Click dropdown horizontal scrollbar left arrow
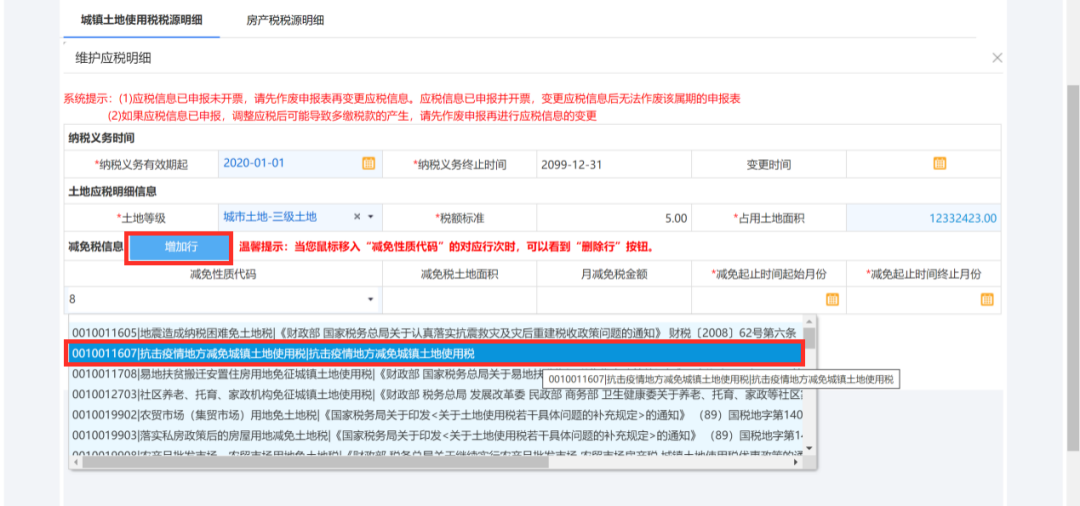1080x506 pixels. click(75, 463)
